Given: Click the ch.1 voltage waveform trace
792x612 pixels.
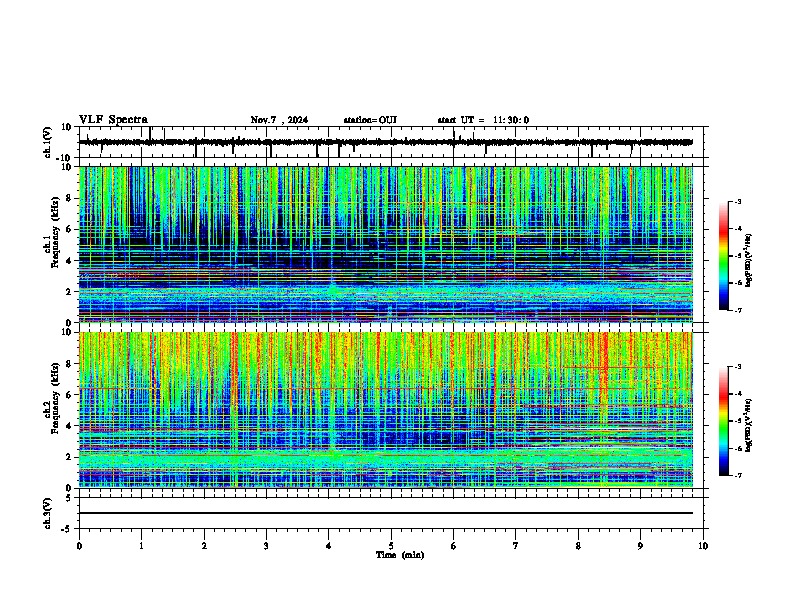Looking at the screenshot, I should click(386, 142).
